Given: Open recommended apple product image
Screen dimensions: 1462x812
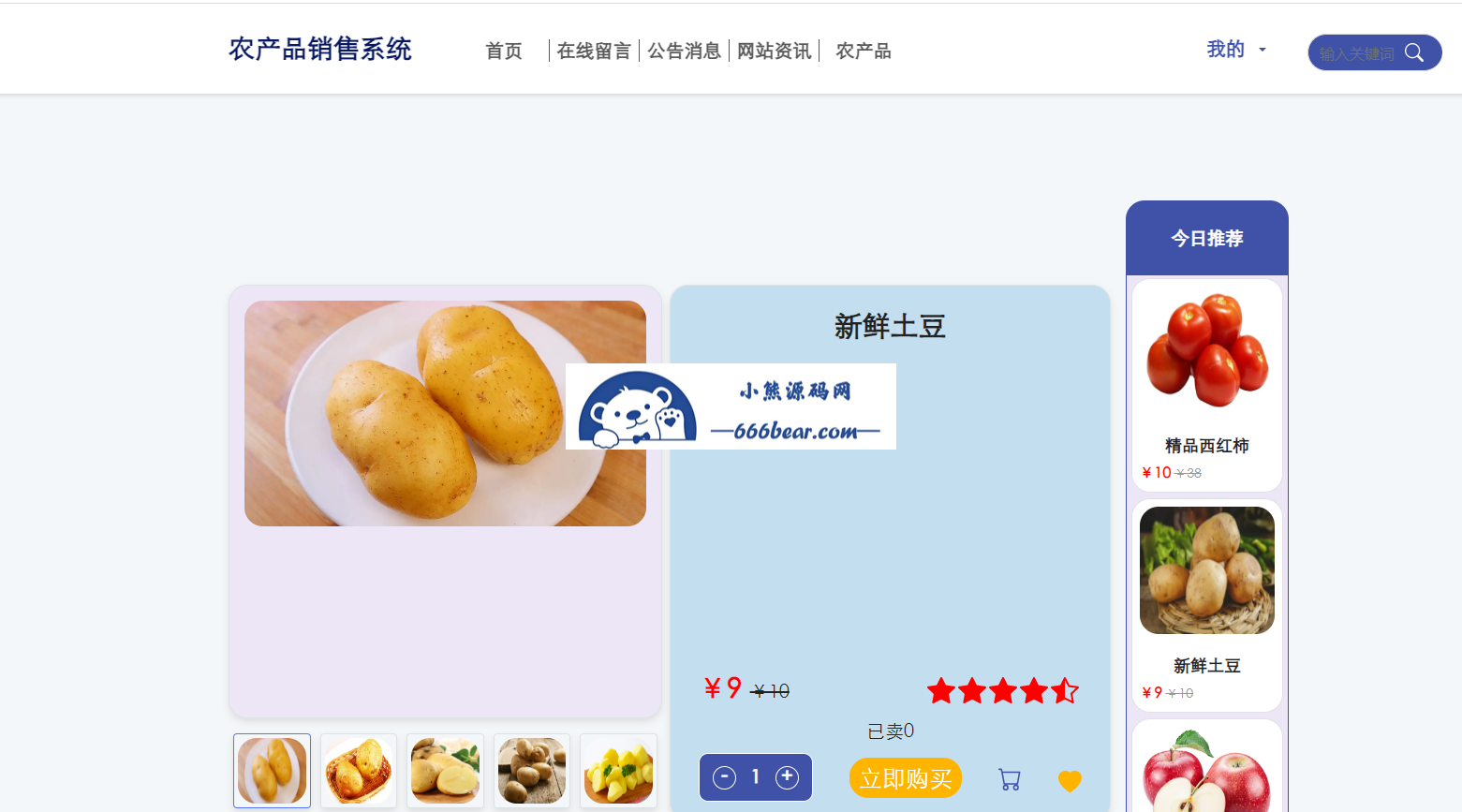Looking at the screenshot, I should tap(1207, 771).
